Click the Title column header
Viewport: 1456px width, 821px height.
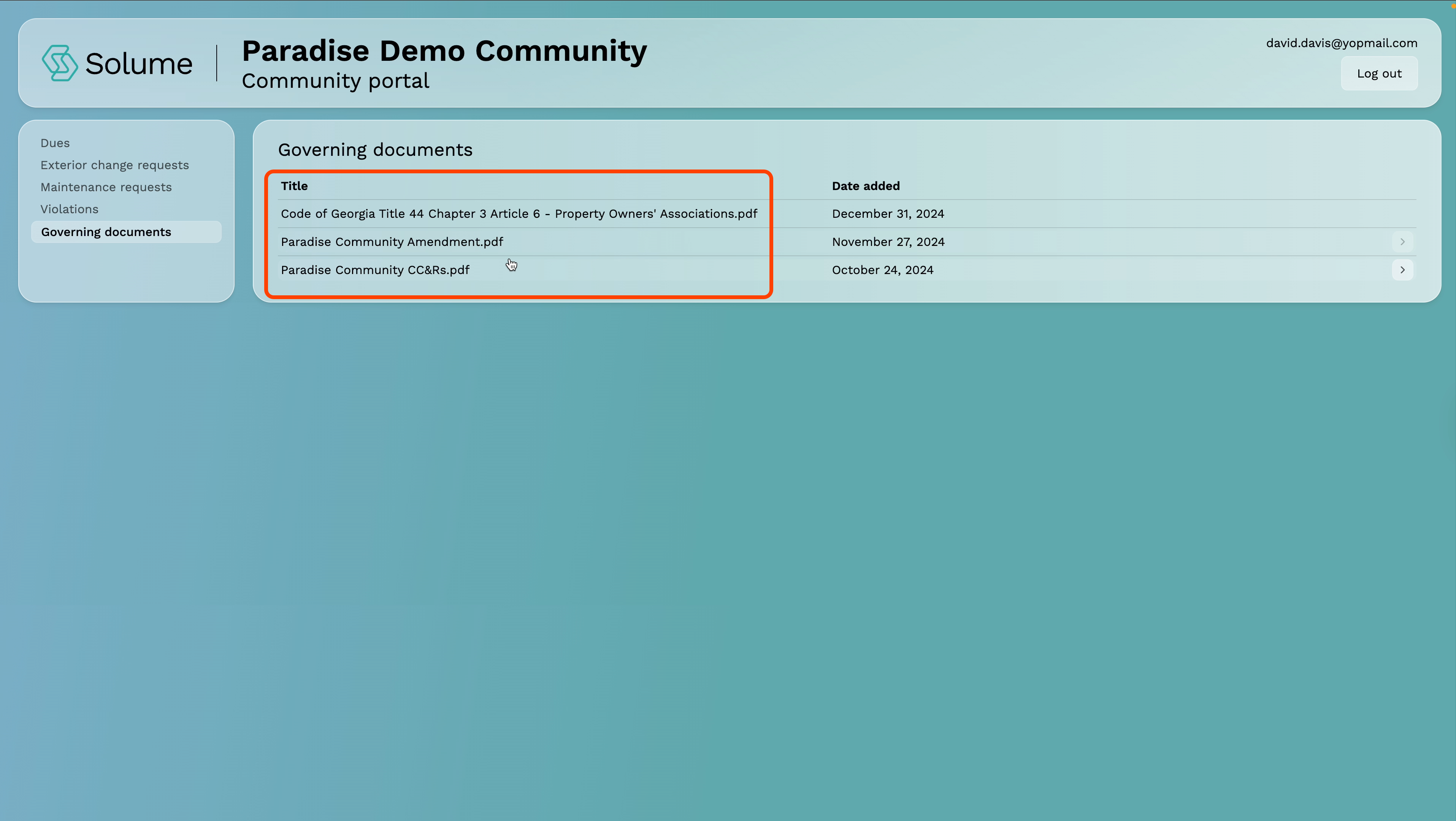point(295,186)
